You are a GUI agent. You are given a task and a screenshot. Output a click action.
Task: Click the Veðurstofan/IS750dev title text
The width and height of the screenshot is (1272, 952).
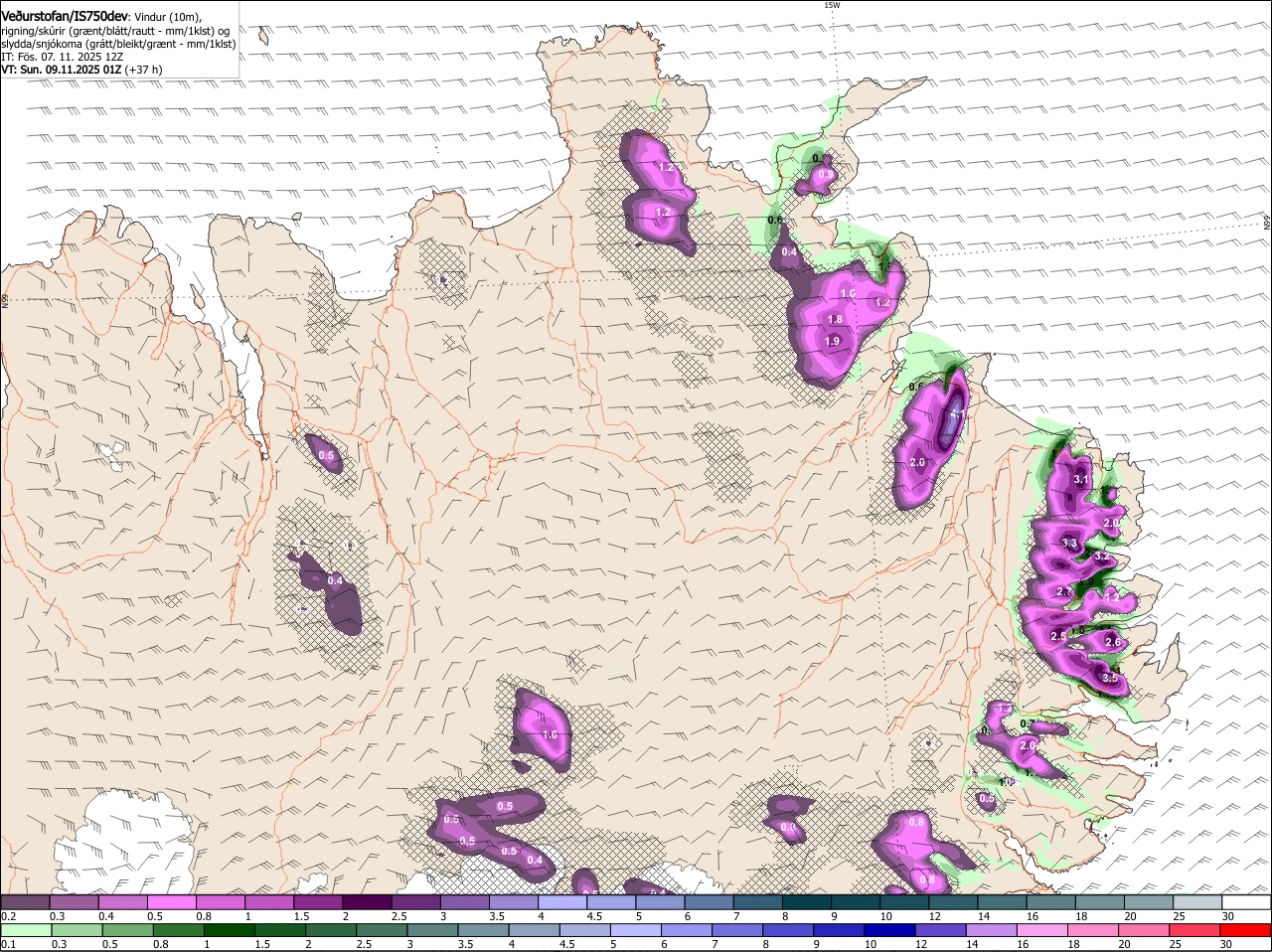click(x=65, y=16)
